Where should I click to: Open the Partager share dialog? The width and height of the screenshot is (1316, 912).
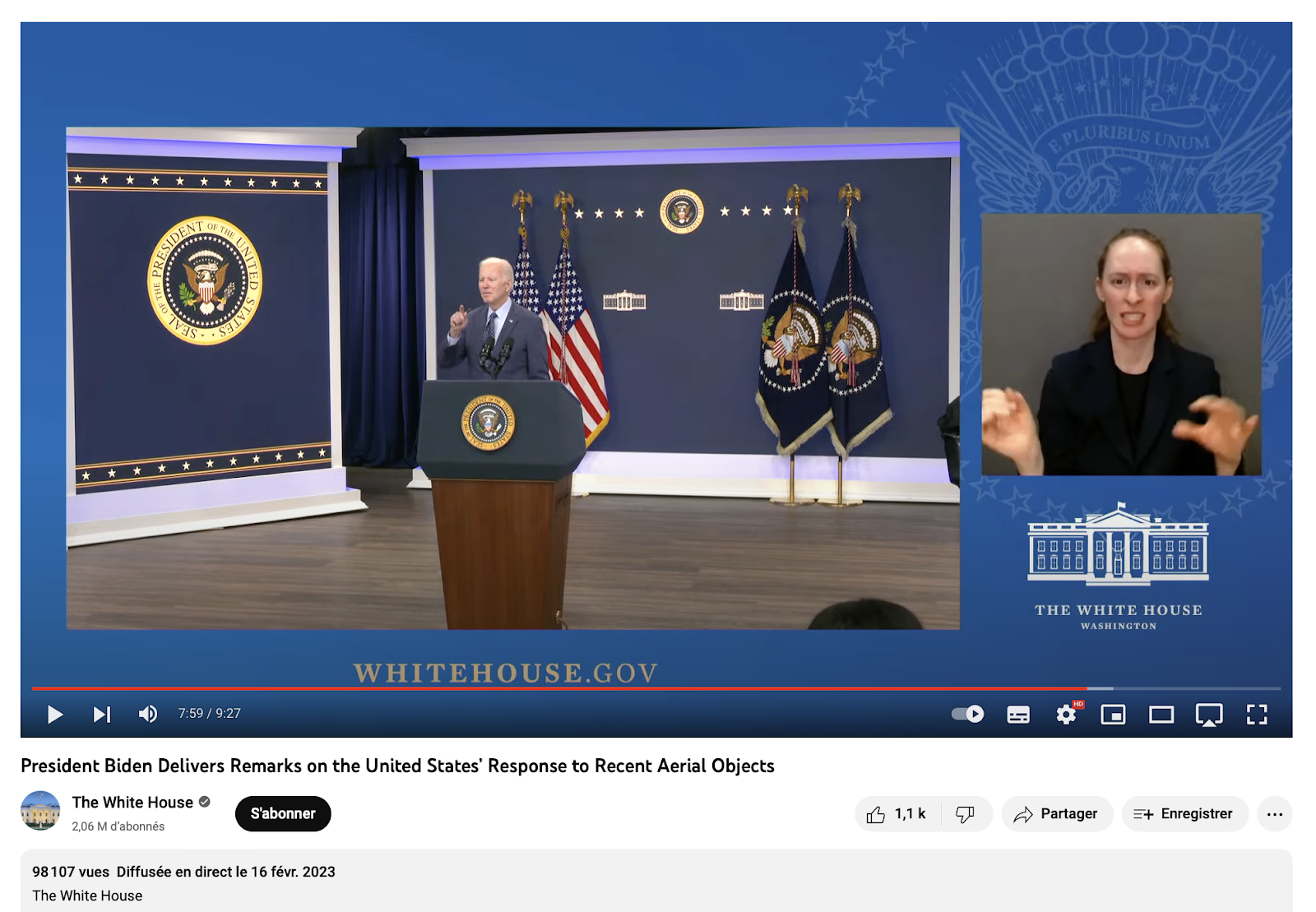tap(1057, 813)
